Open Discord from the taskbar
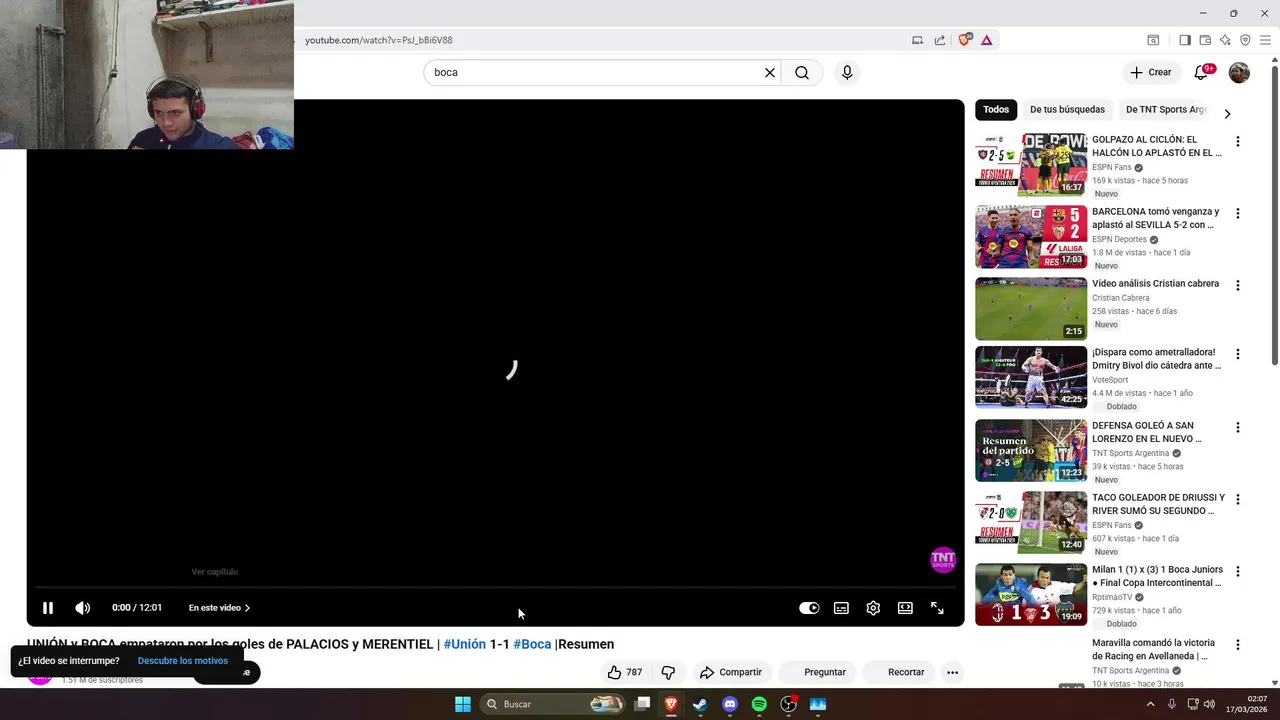The image size is (1280, 720). click(x=730, y=704)
